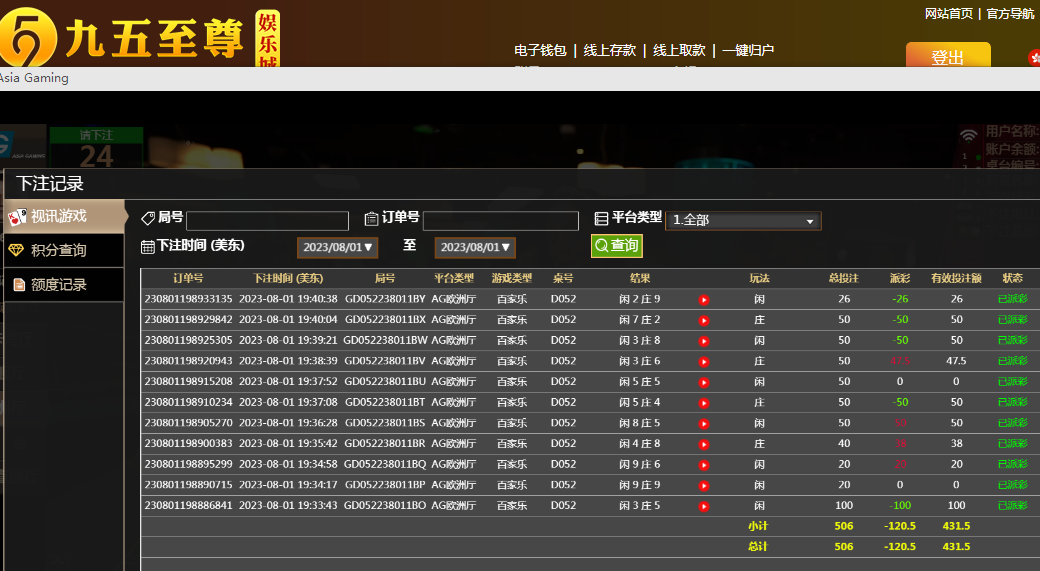Open the 电子钱包 link

540,50
